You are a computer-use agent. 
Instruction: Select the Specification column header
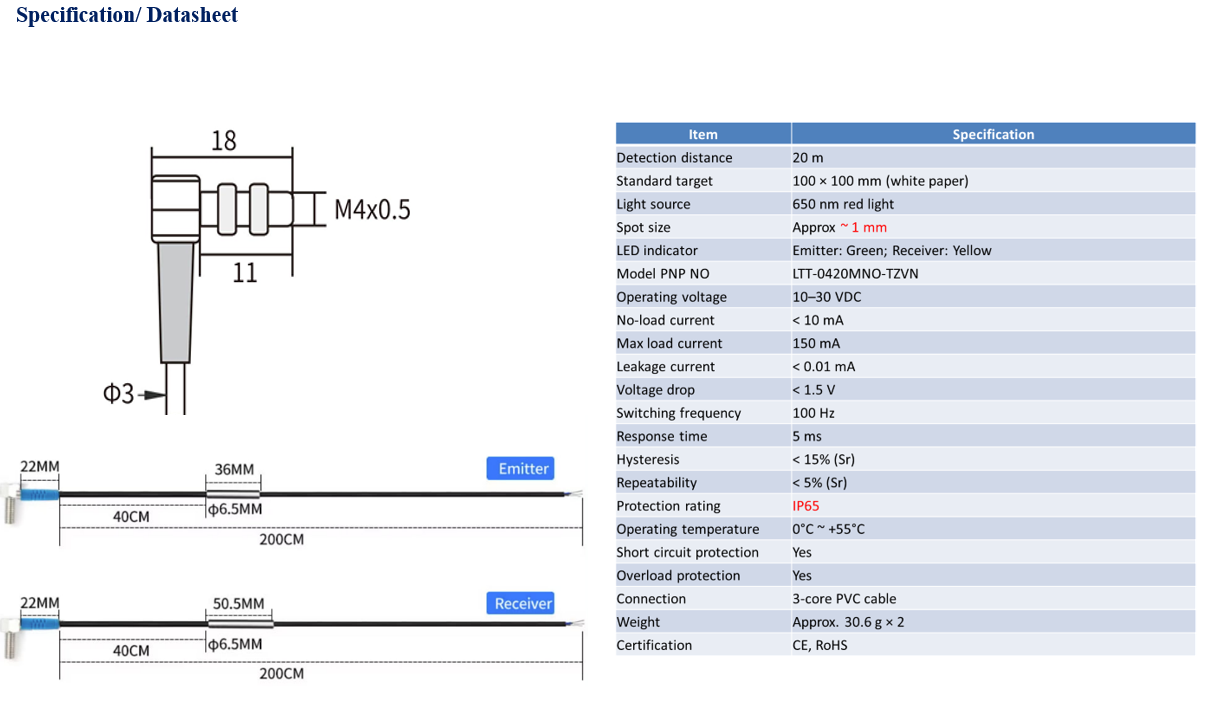[992, 134]
